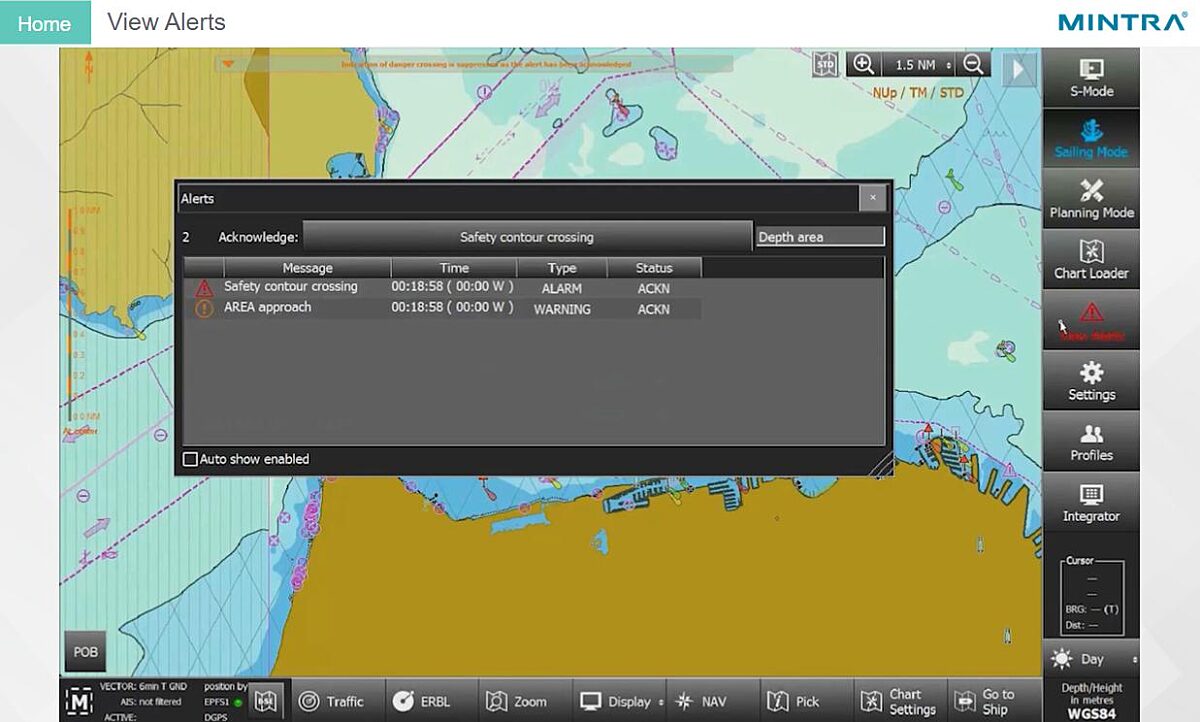Open the 1.5 NM range scale dropdown
Screen dimensions: 1200x722
(x=918, y=64)
